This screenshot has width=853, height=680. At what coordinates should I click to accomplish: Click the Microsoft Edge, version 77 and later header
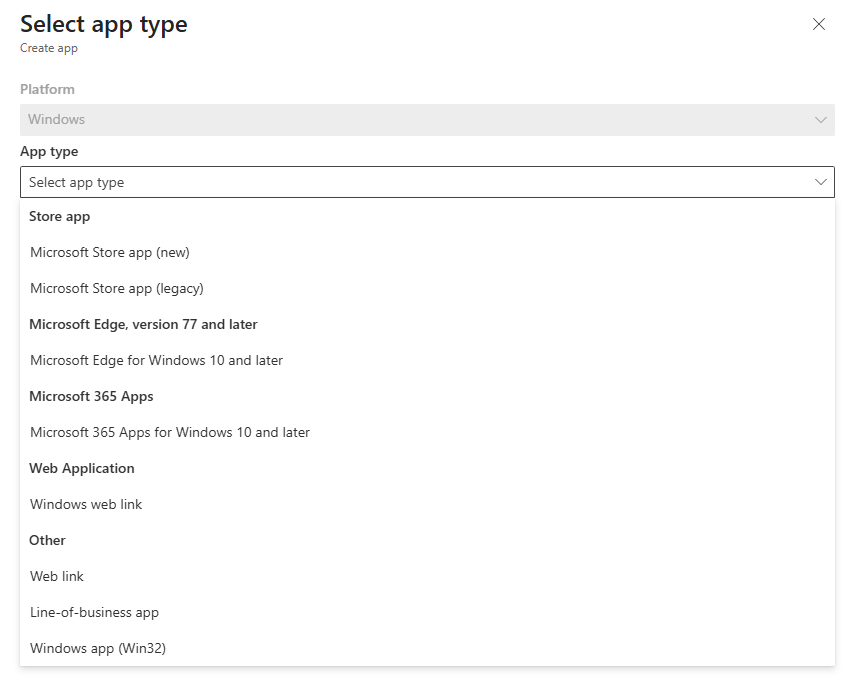[143, 324]
